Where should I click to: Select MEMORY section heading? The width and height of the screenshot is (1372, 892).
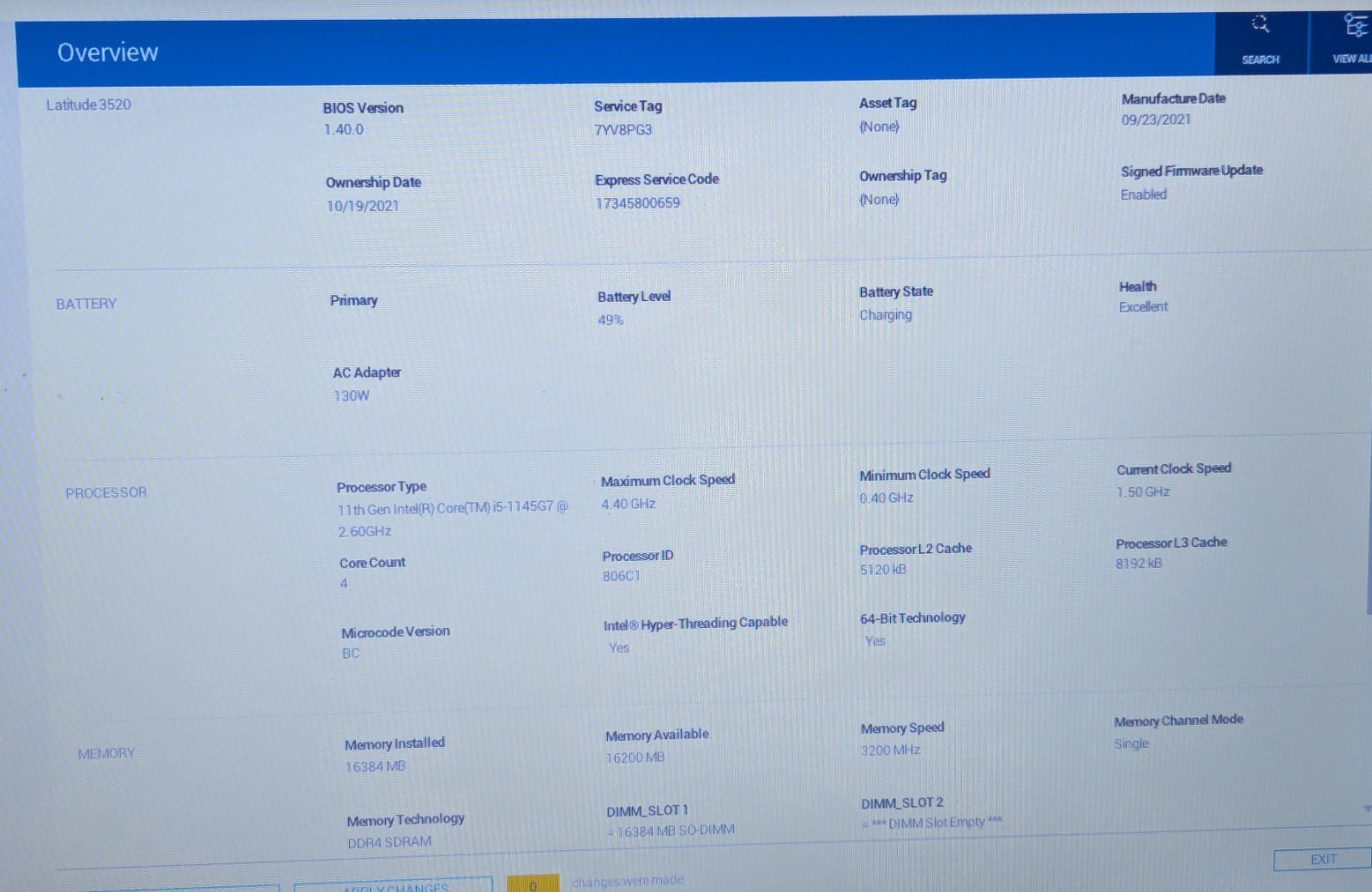(x=106, y=753)
